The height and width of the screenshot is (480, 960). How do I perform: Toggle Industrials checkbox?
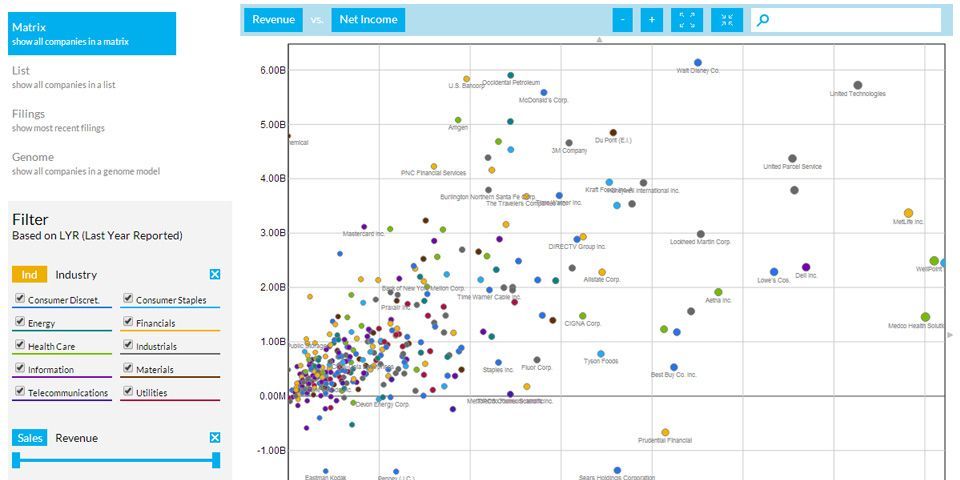coord(127,345)
